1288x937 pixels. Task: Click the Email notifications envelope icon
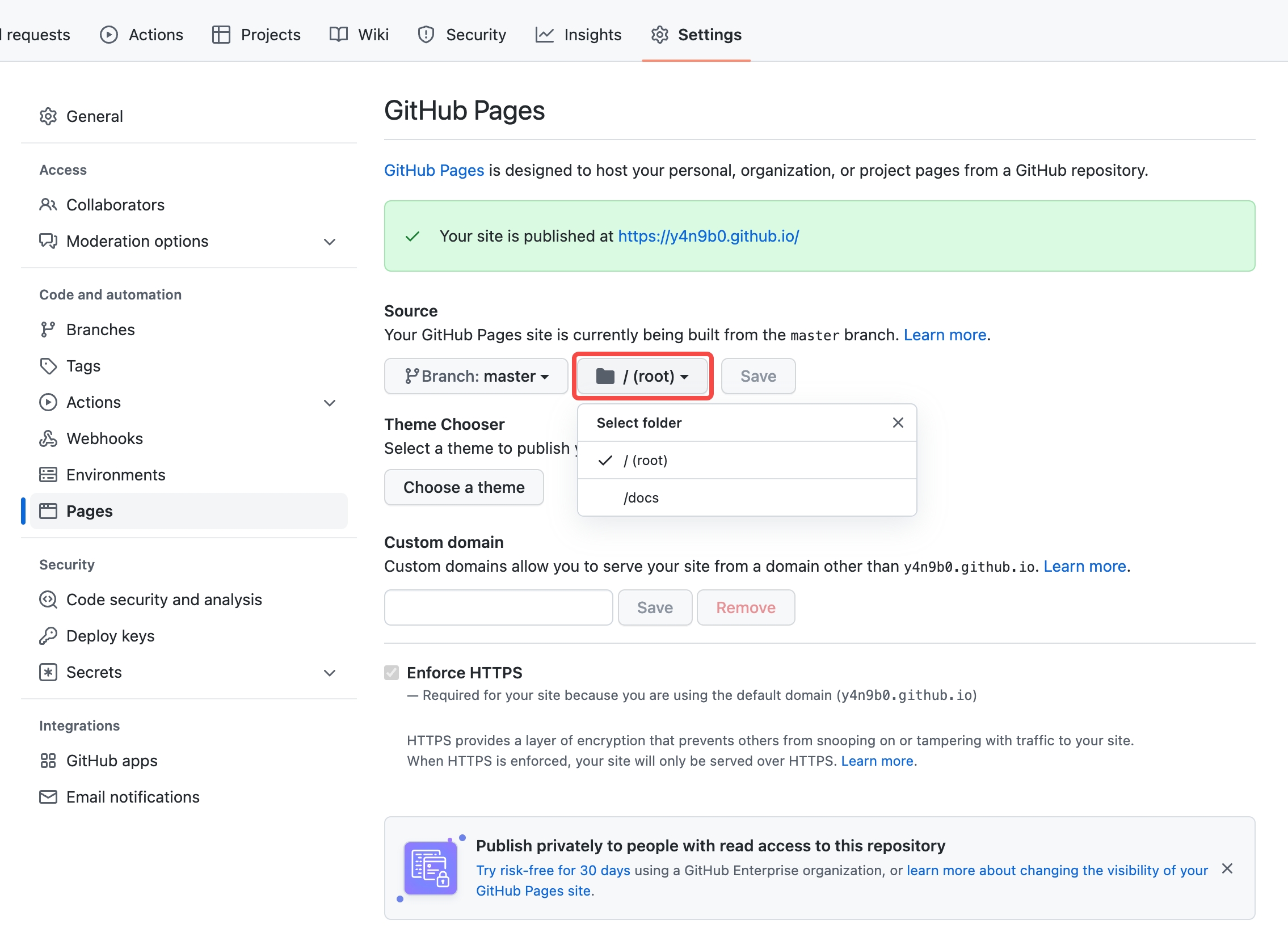point(48,797)
